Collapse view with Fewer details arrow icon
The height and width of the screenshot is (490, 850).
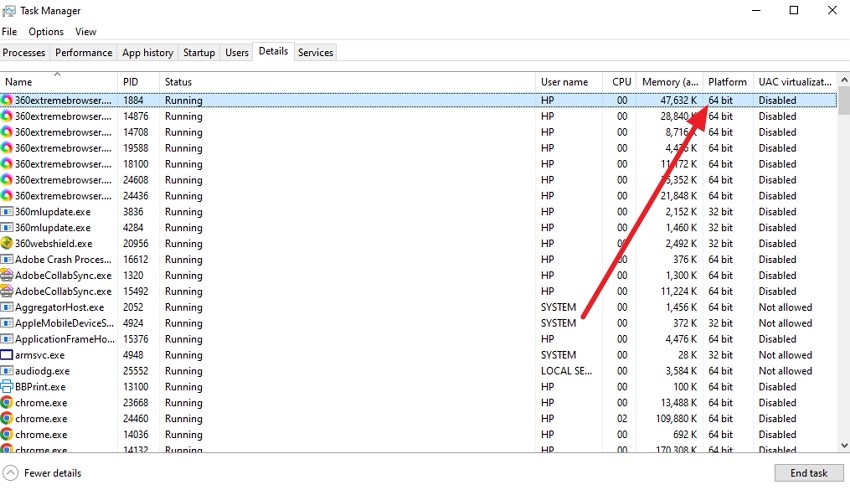point(10,473)
